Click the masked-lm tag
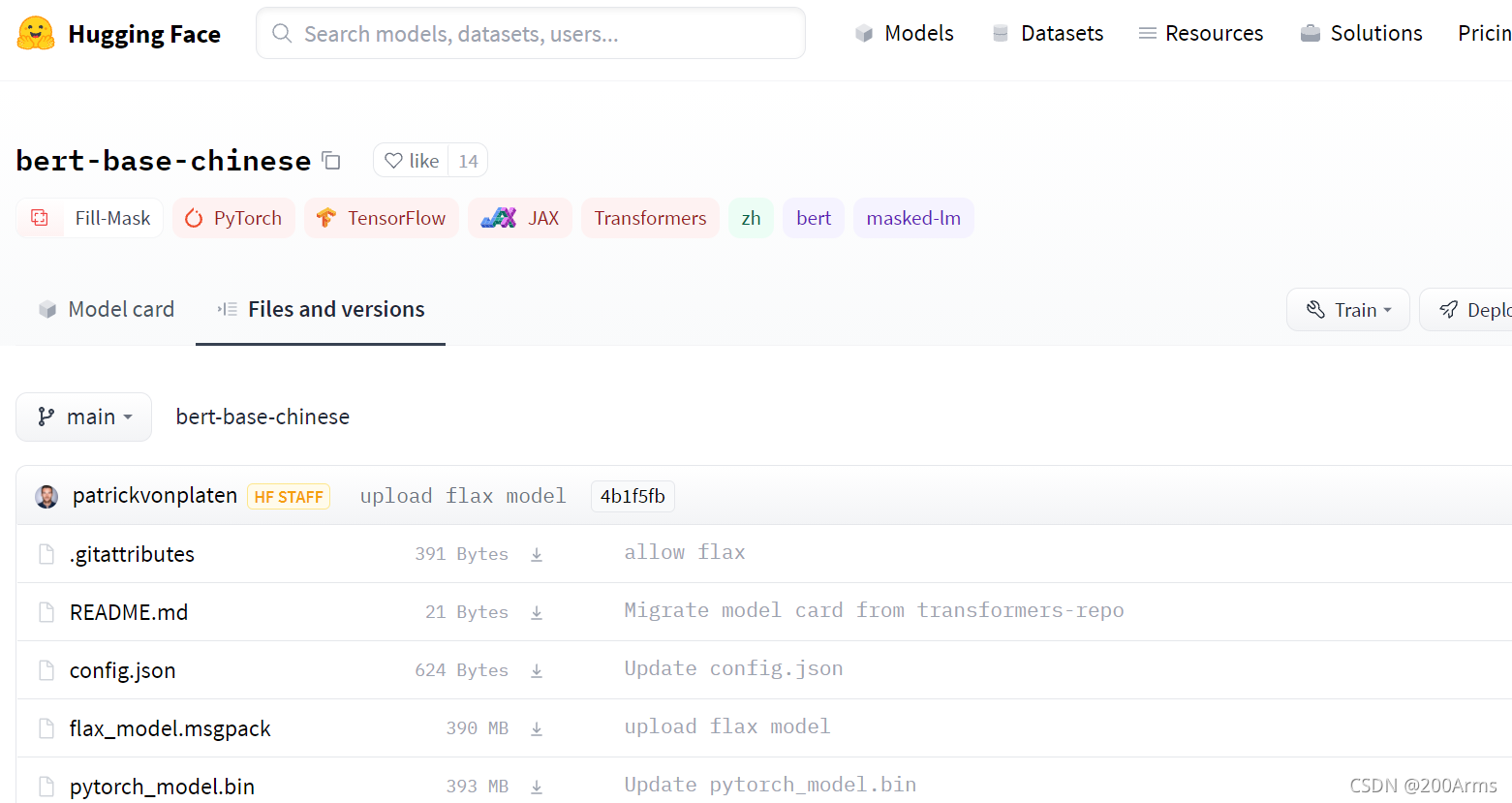Viewport: 1512px width, 803px height. [x=913, y=218]
